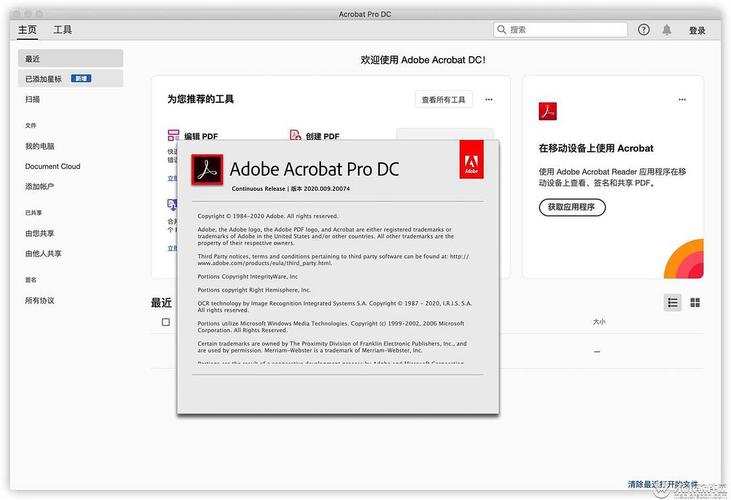
Task: Switch the recent files to grid view
Action: (695, 303)
